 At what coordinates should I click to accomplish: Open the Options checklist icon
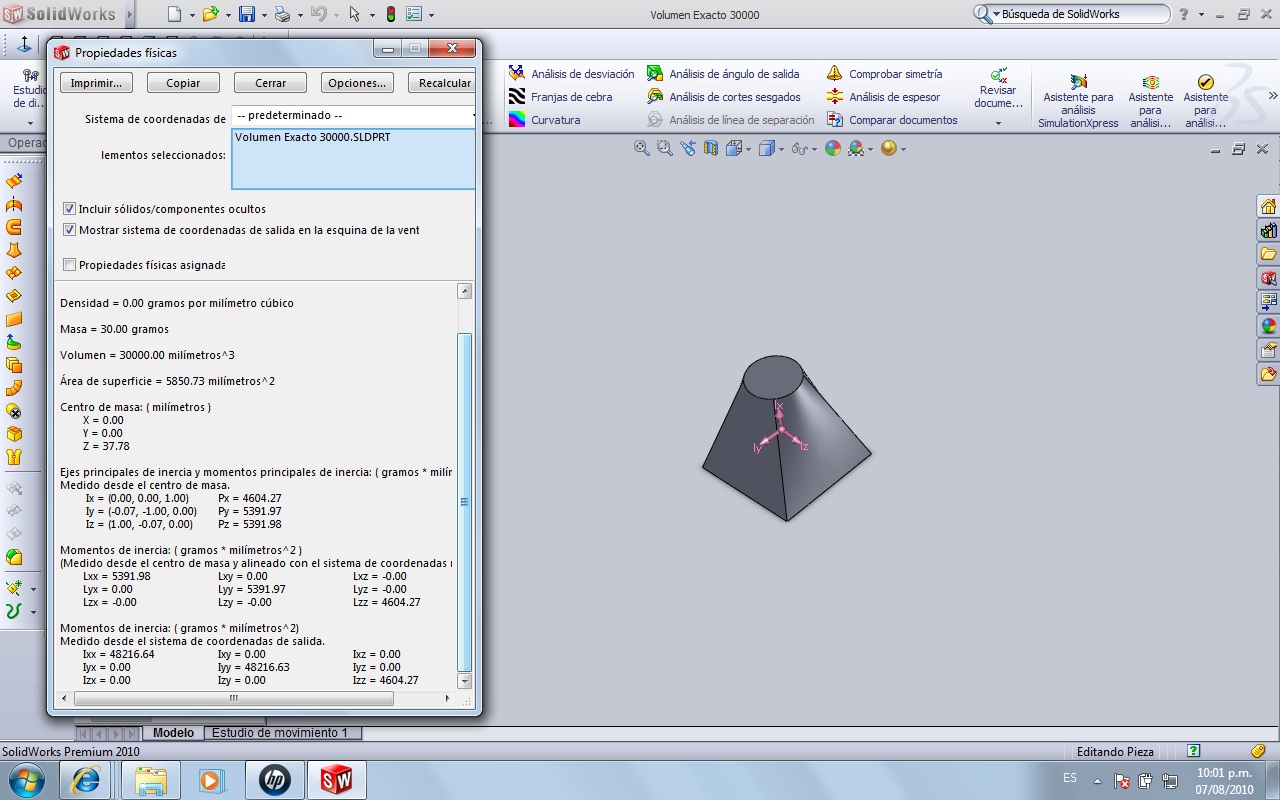click(414, 14)
